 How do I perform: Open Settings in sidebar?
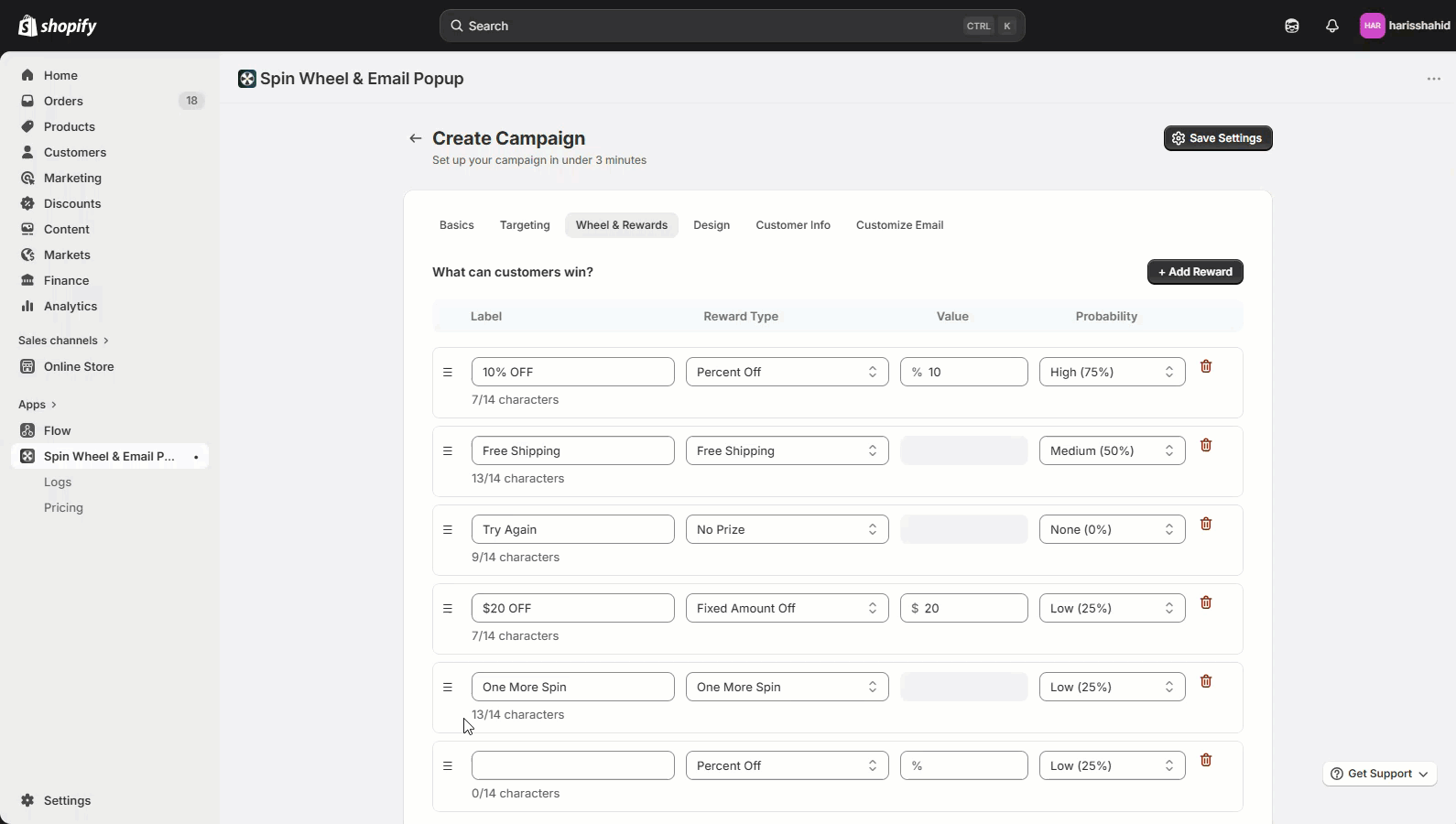pos(110,800)
